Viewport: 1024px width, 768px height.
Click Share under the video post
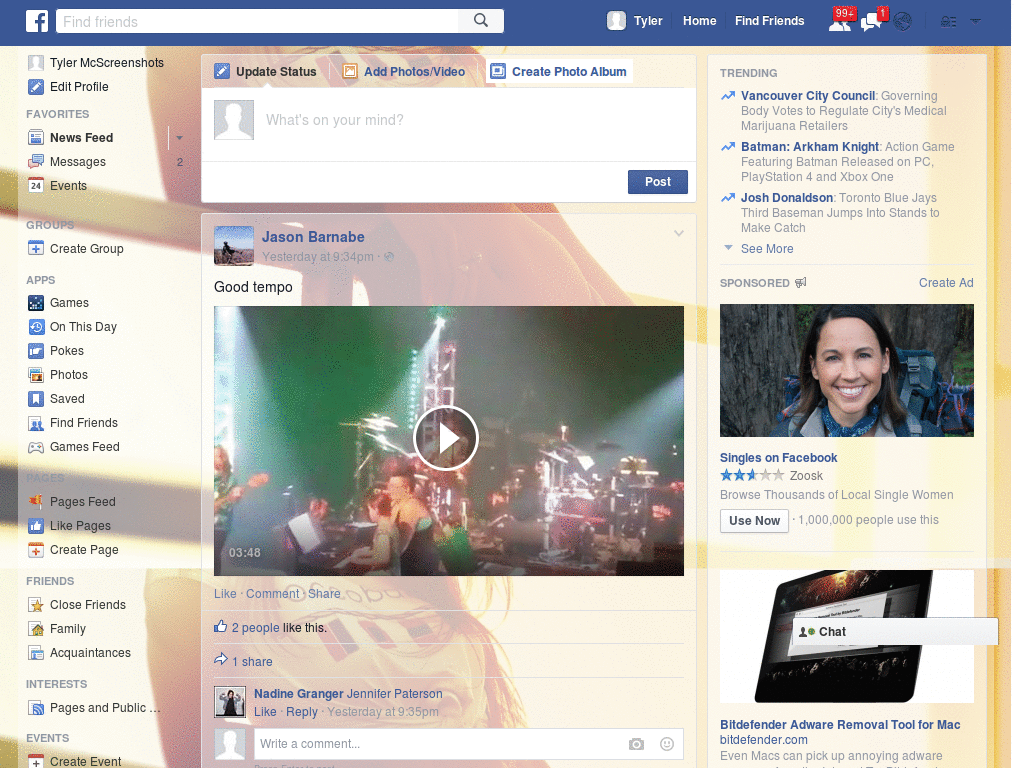point(324,594)
